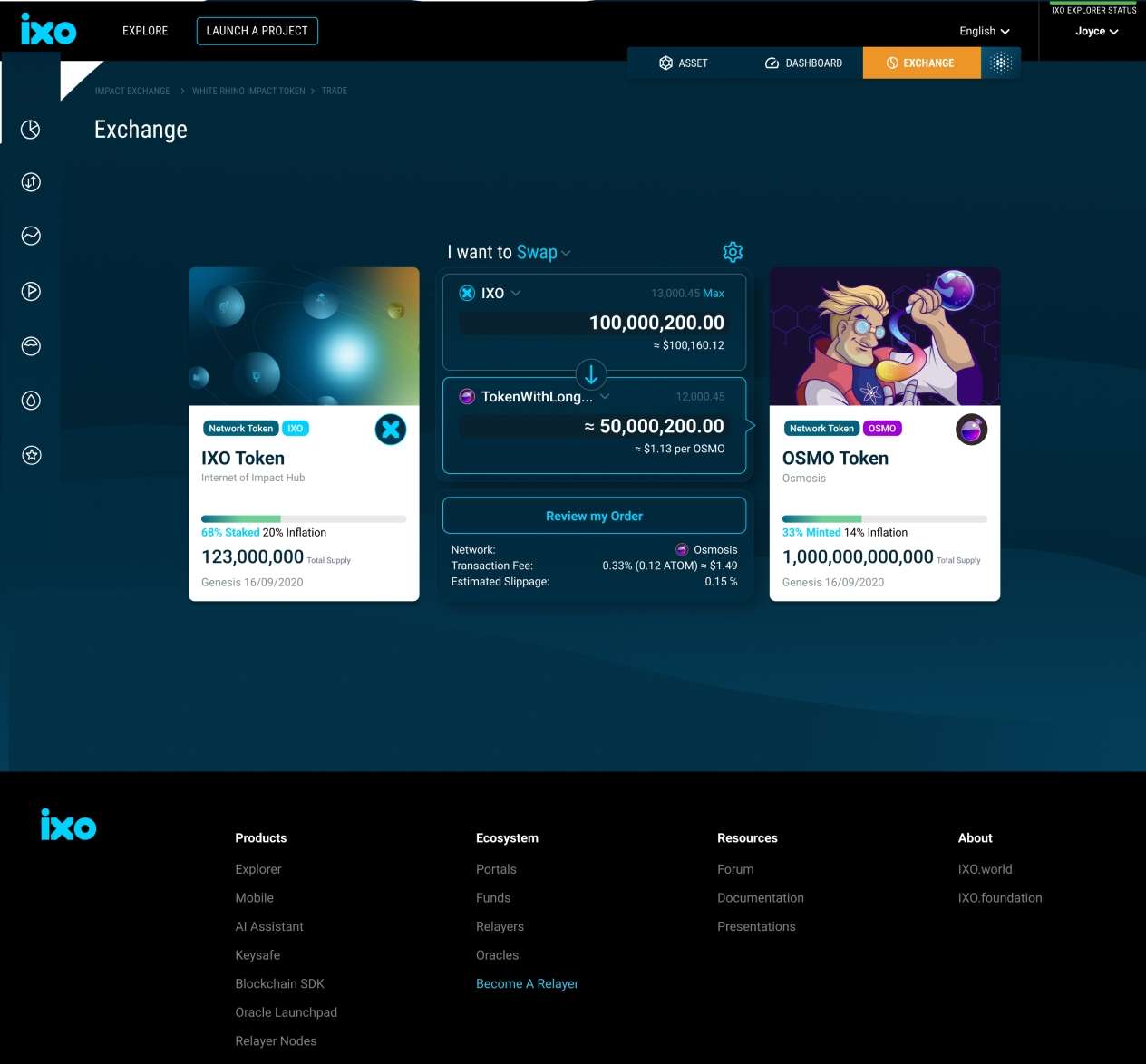Click the round IXO logo on the IXO Token card
Screen dimensions: 1146x1064
pyautogui.click(x=391, y=430)
